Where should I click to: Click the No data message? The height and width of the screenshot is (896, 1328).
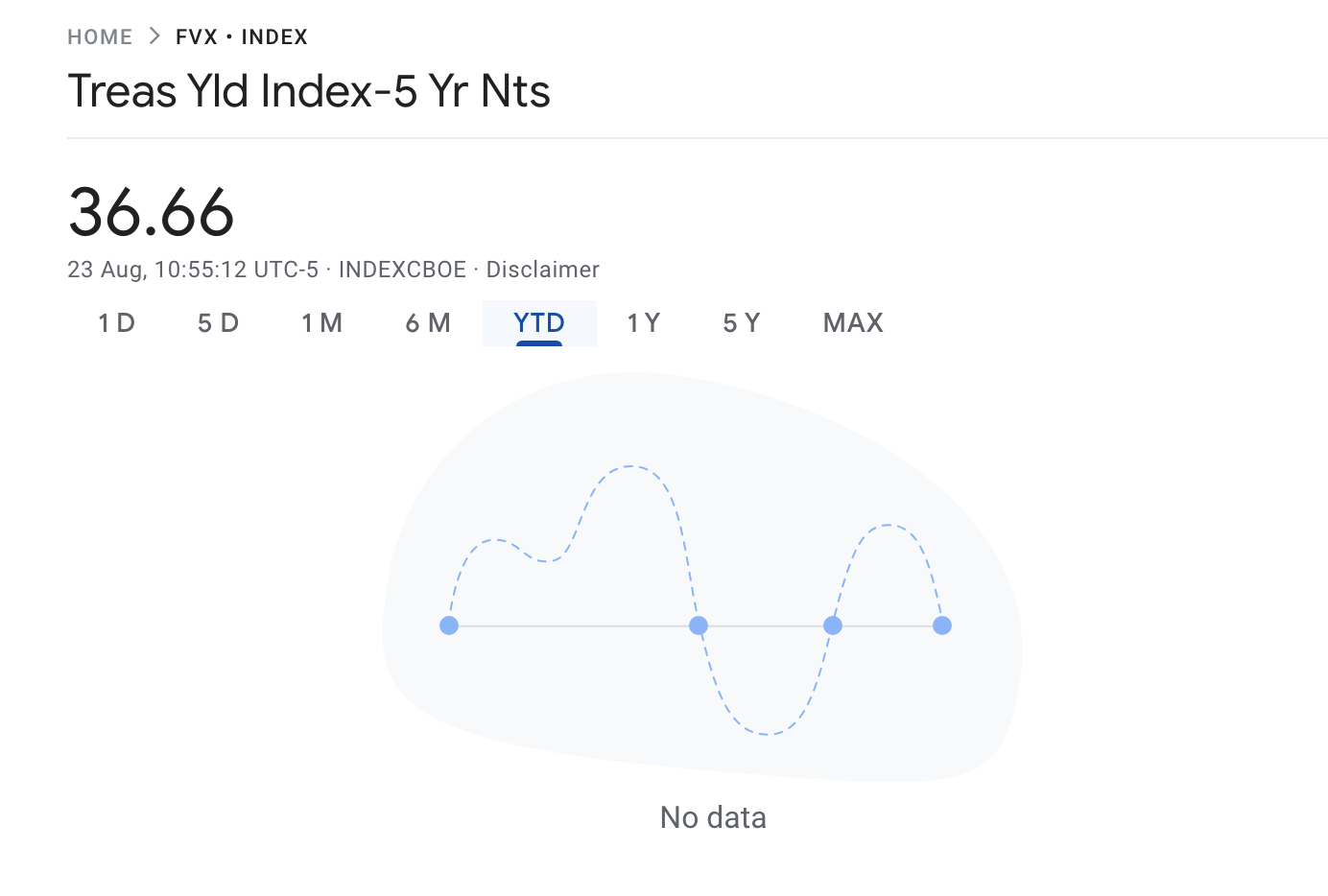712,816
